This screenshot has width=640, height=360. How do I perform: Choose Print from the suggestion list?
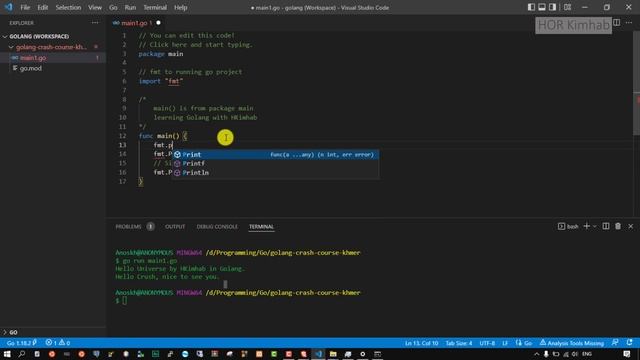(275, 155)
